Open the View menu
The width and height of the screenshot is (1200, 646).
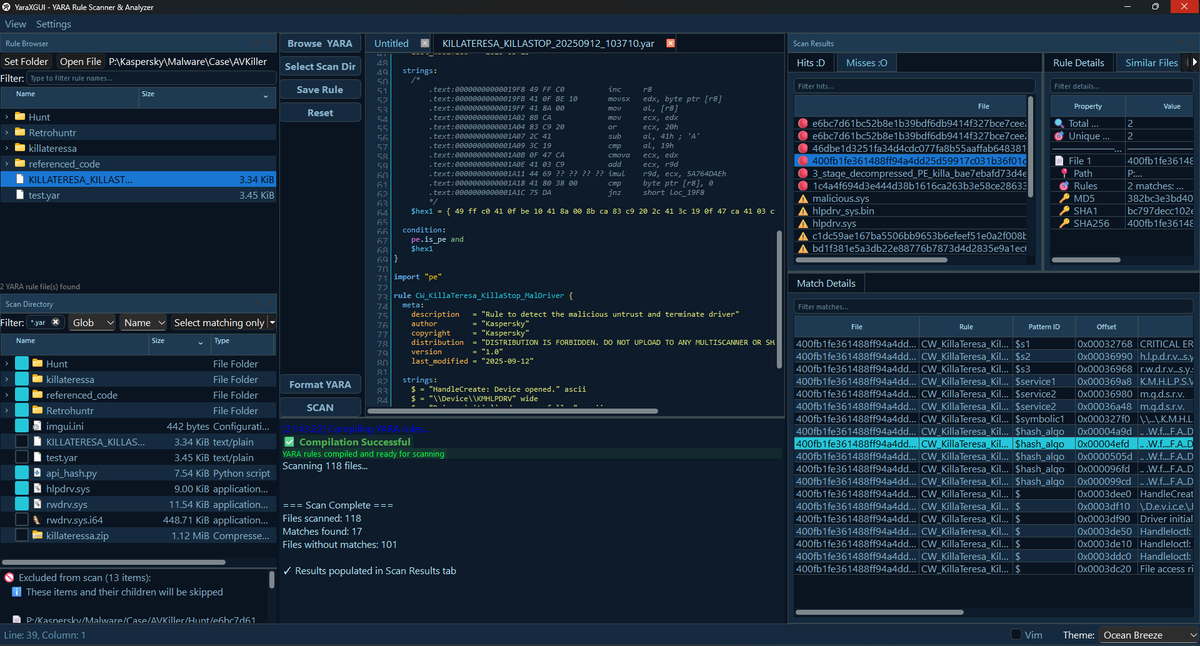pos(14,24)
